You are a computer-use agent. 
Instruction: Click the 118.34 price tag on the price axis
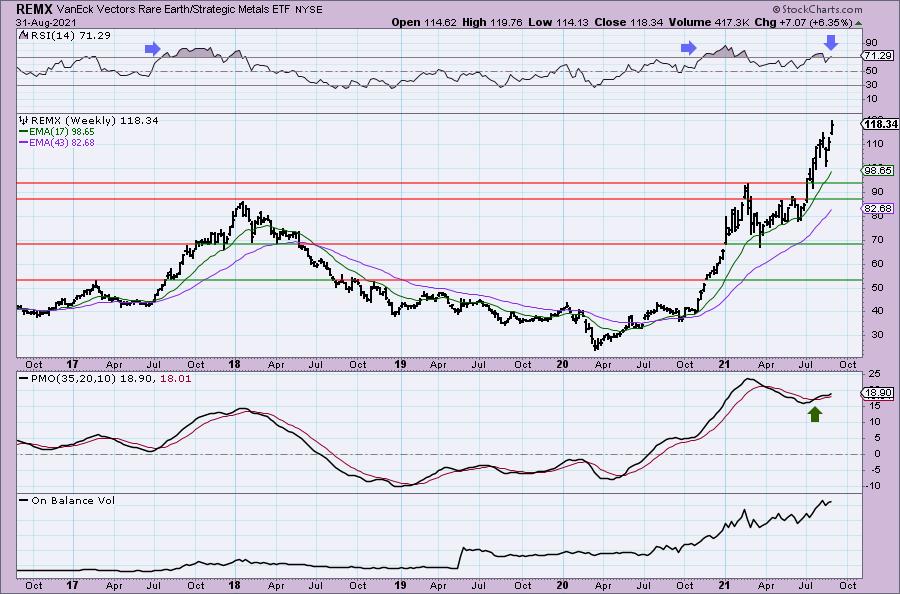tap(880, 124)
